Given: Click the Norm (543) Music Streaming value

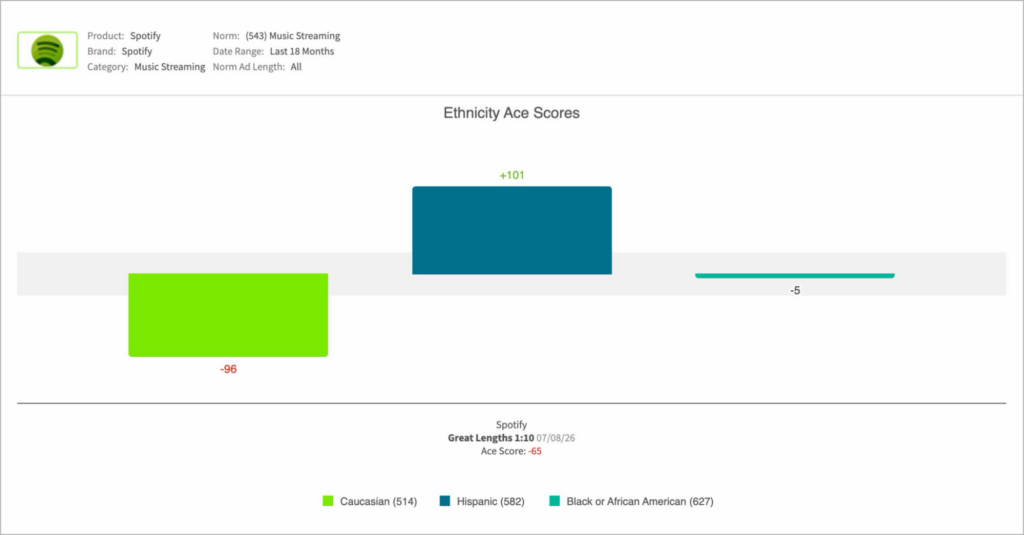Looking at the screenshot, I should pyautogui.click(x=293, y=36).
